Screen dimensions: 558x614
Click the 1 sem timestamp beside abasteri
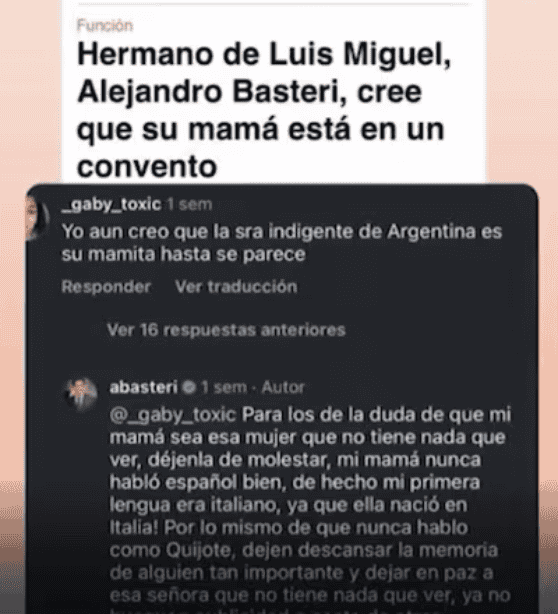pyautogui.click(x=224, y=388)
